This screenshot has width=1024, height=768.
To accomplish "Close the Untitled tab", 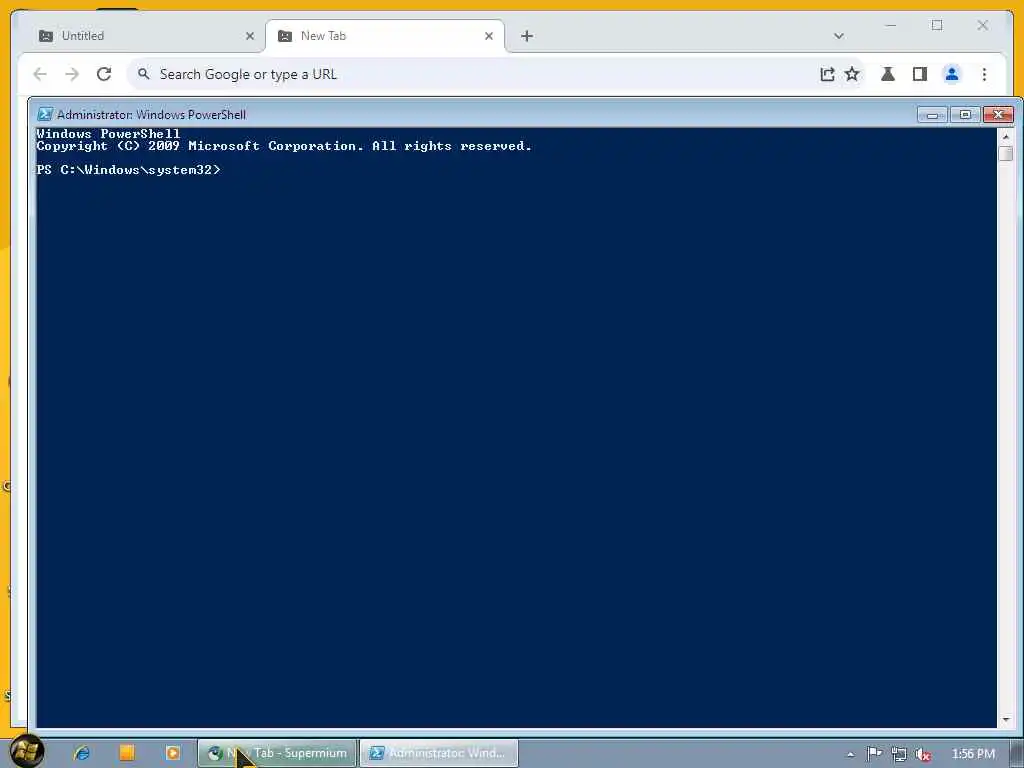I will pos(249,36).
